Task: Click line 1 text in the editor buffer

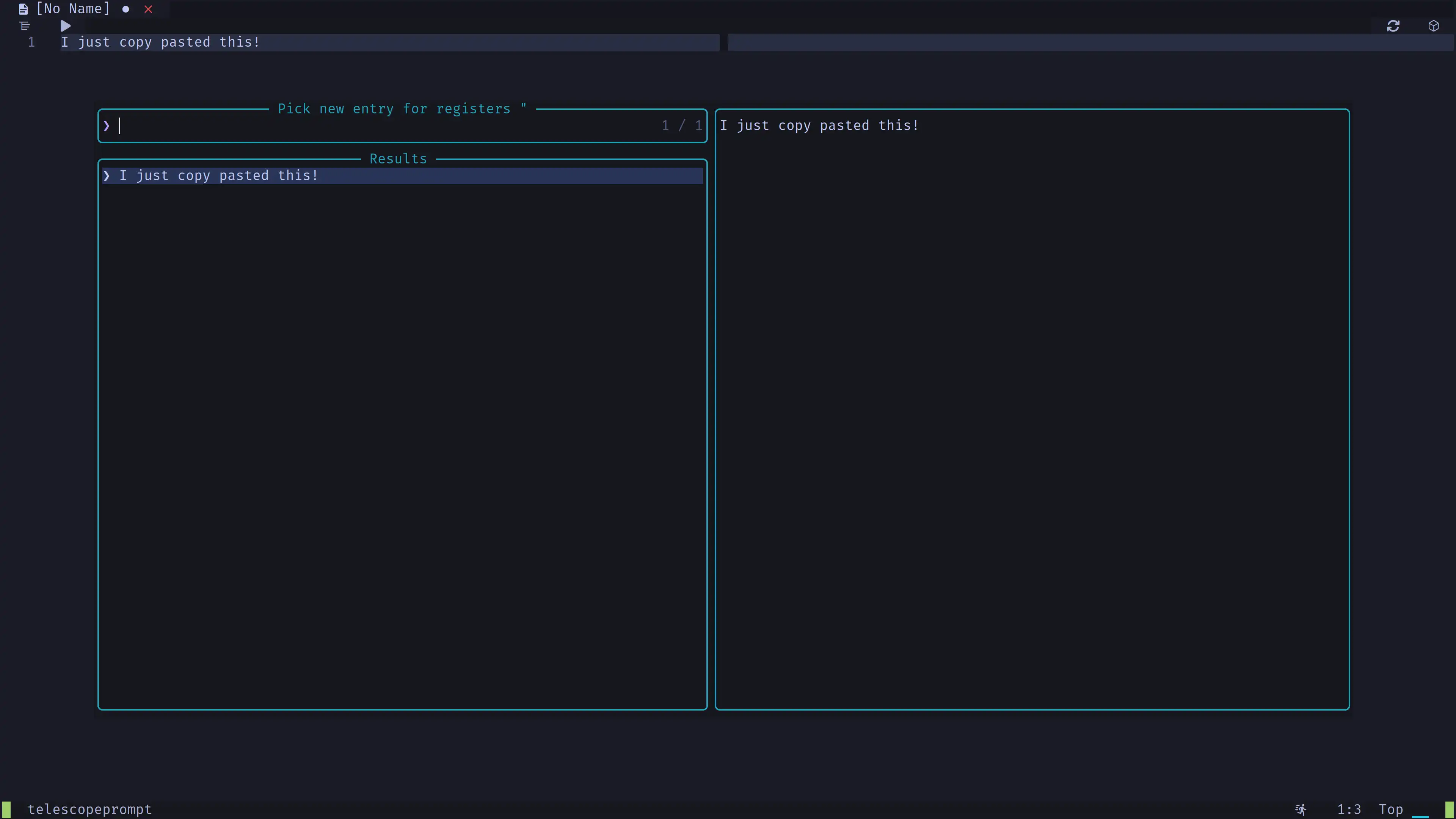Action: pos(160,42)
